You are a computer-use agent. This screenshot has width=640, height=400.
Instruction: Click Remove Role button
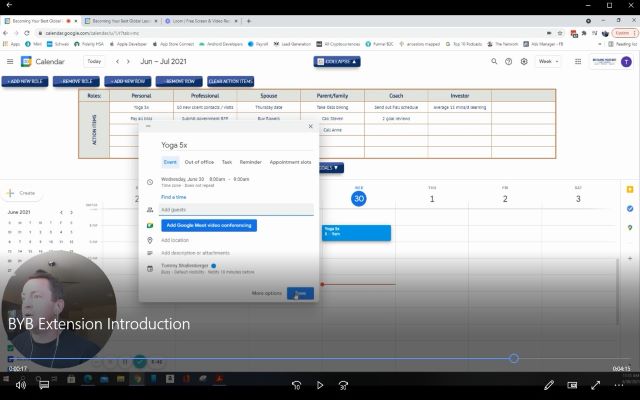pyautogui.click(x=76, y=81)
